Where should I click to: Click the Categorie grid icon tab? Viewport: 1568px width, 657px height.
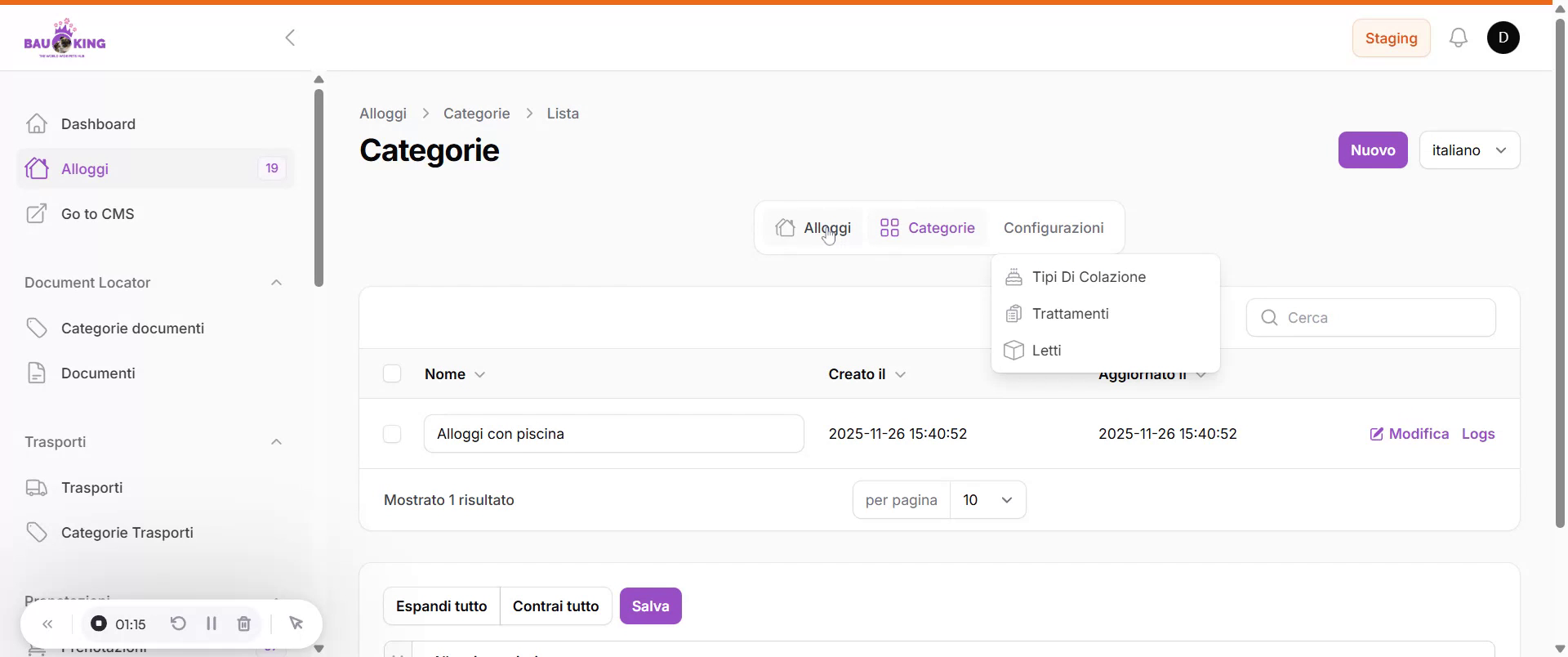pos(889,228)
